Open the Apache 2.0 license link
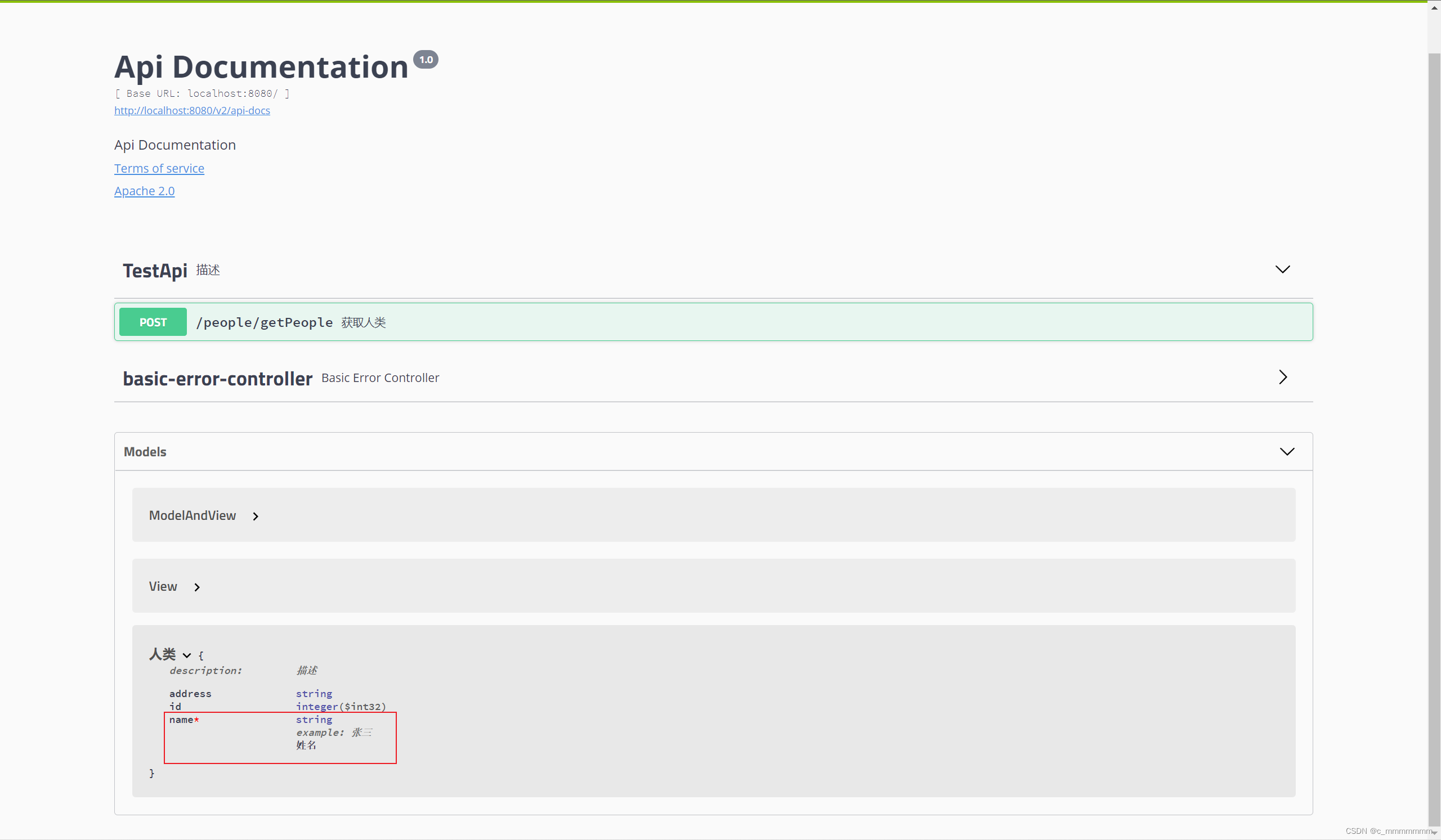This screenshot has height=840, width=1441. click(x=144, y=191)
